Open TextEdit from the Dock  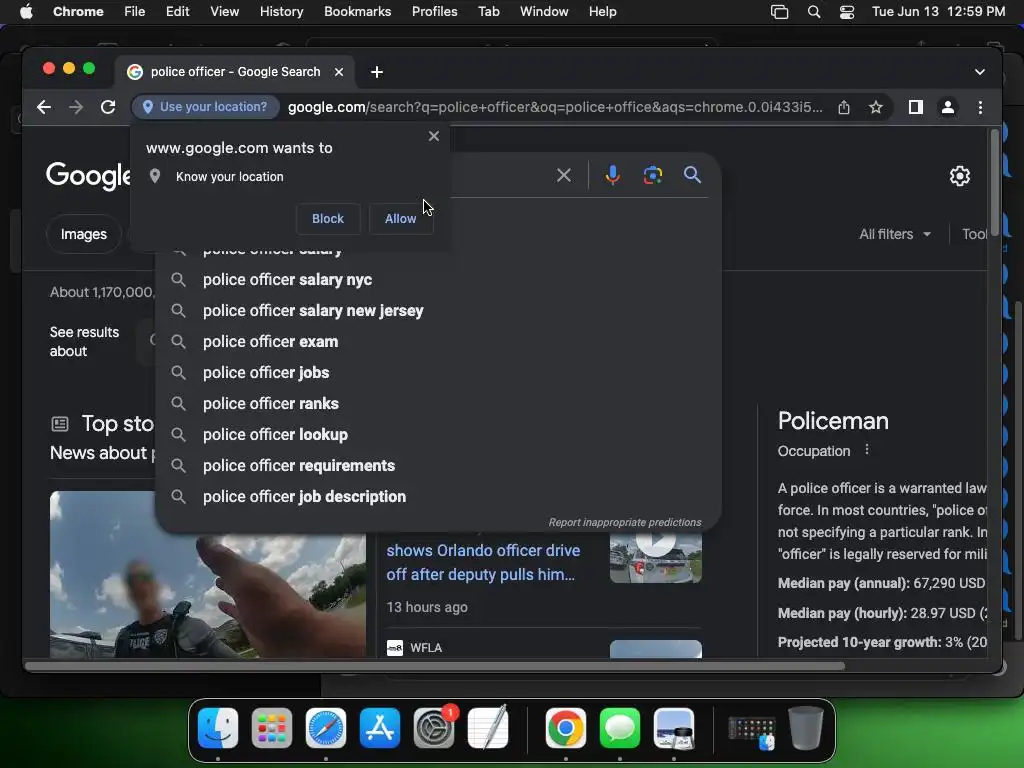[x=488, y=728]
